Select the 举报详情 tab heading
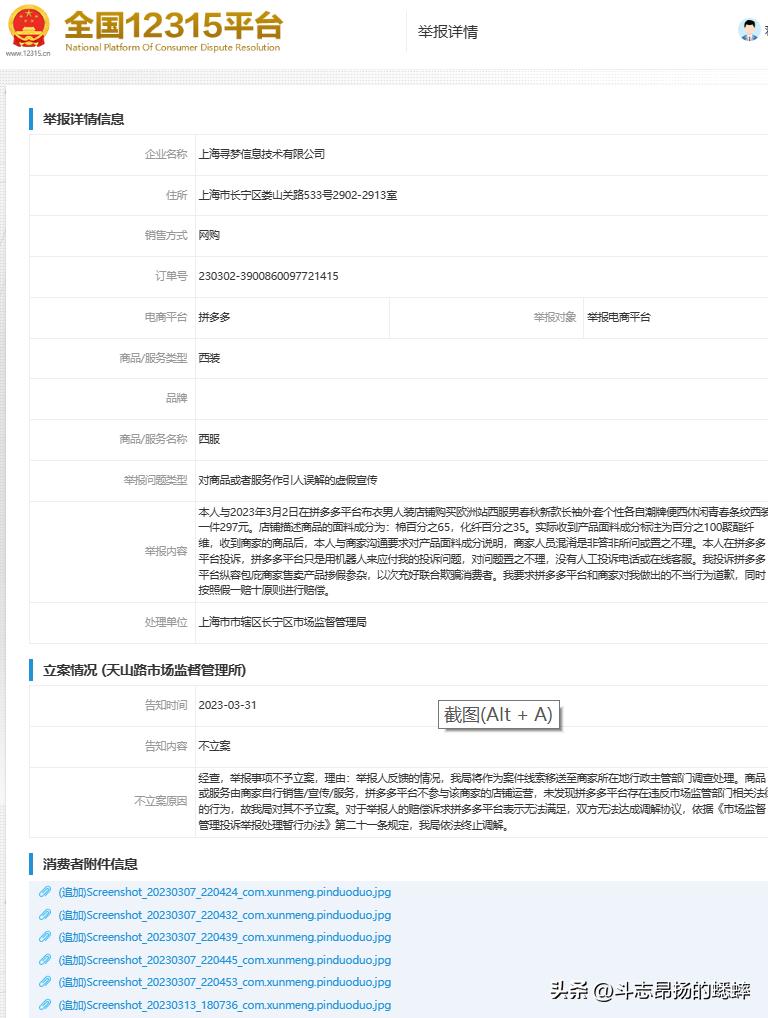The width and height of the screenshot is (768, 1018). (448, 32)
